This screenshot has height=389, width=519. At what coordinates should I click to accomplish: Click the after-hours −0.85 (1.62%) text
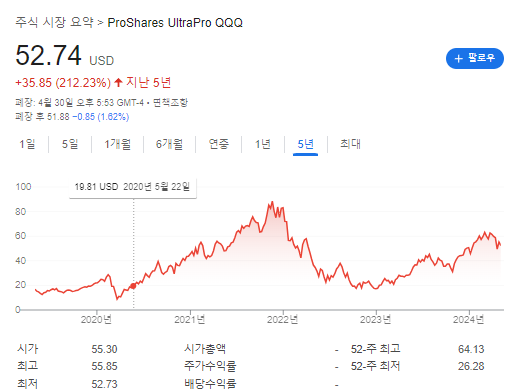tap(101, 117)
